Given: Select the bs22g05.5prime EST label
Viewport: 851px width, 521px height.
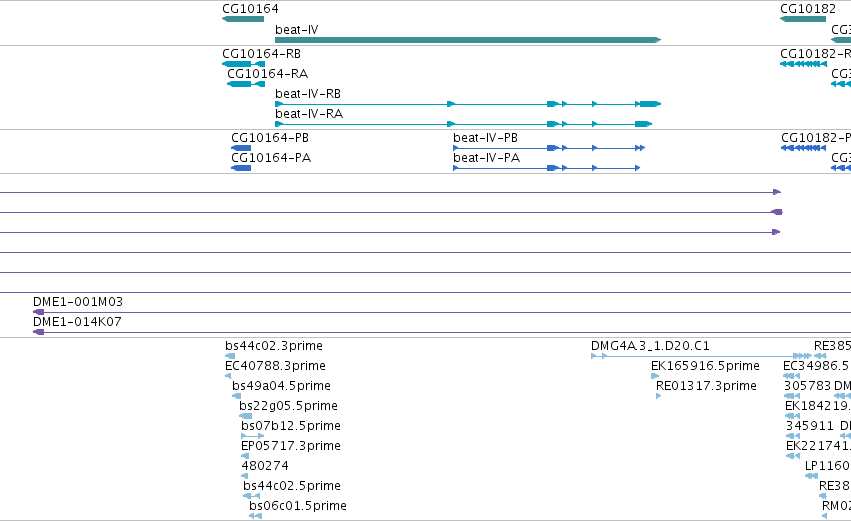Looking at the screenshot, I should pos(288,406).
